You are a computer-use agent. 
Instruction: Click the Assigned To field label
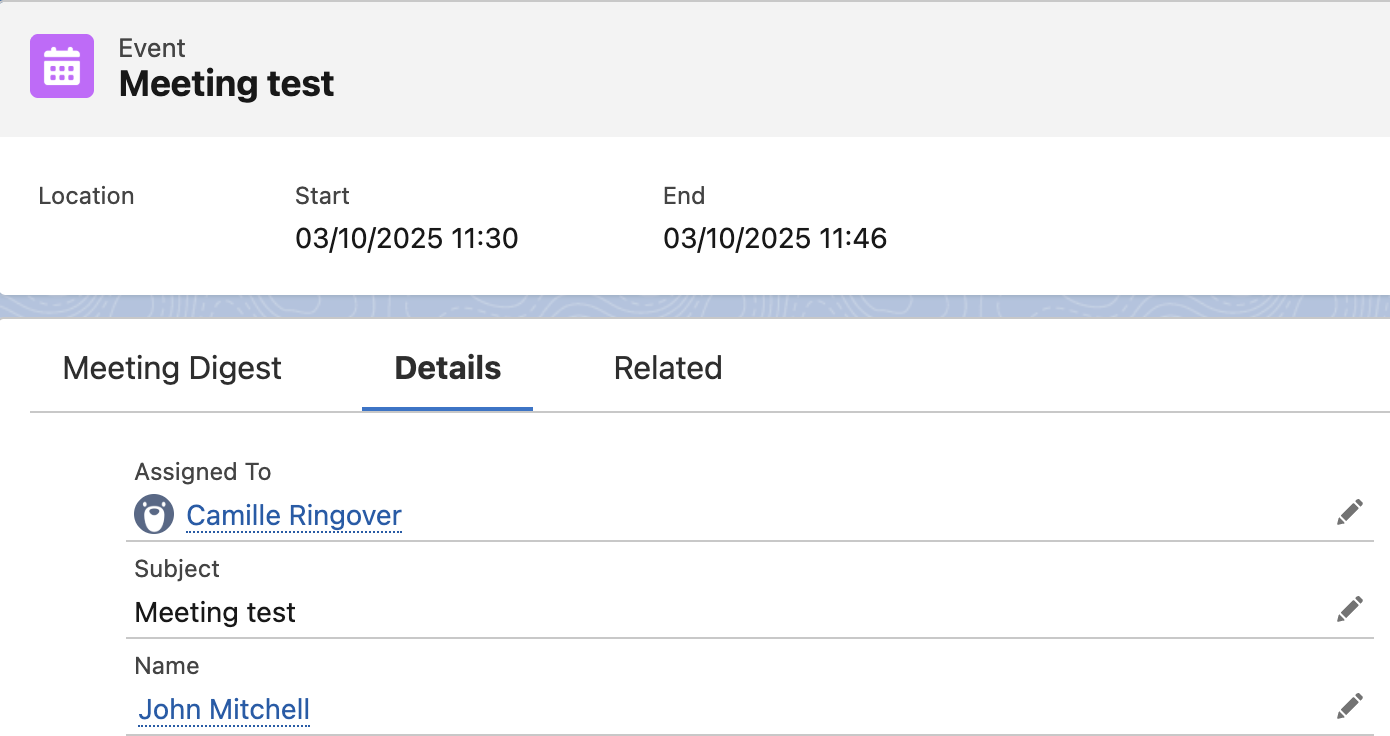click(x=203, y=472)
